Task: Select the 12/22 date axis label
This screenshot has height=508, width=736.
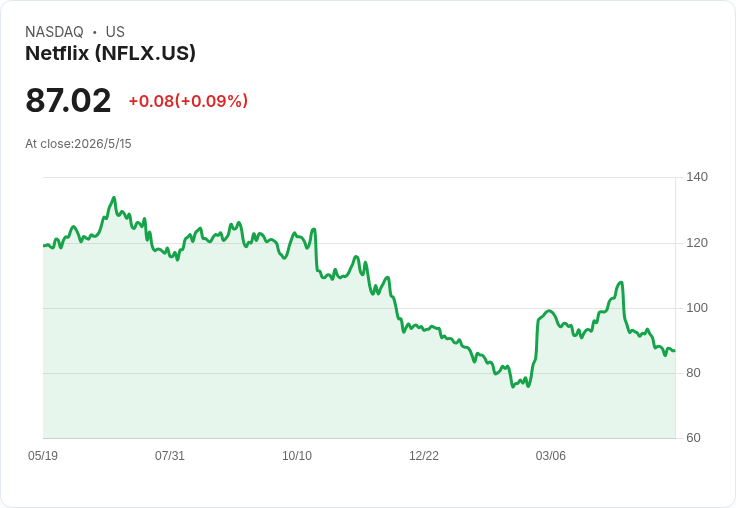Action: [424, 455]
